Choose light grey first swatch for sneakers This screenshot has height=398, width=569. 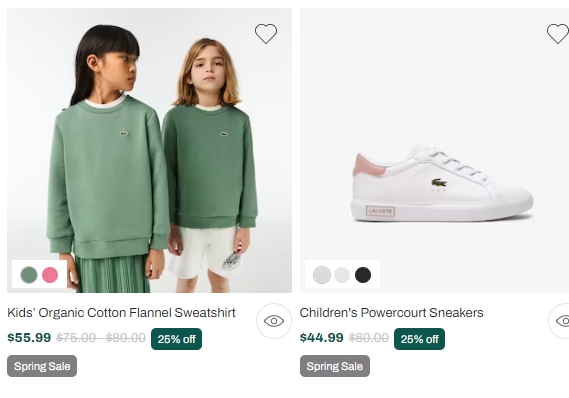click(x=322, y=275)
